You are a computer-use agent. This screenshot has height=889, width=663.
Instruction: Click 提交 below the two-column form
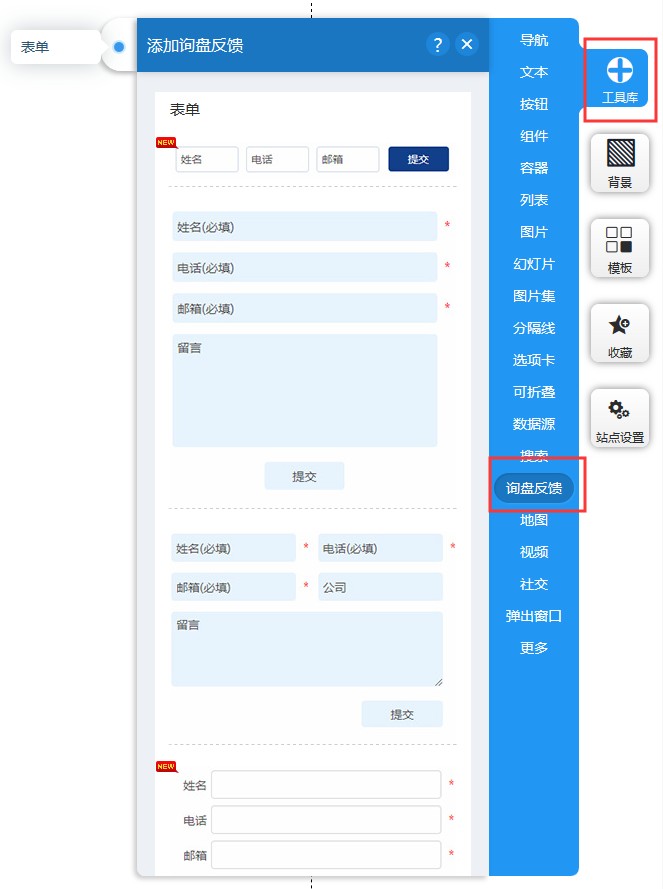click(402, 714)
